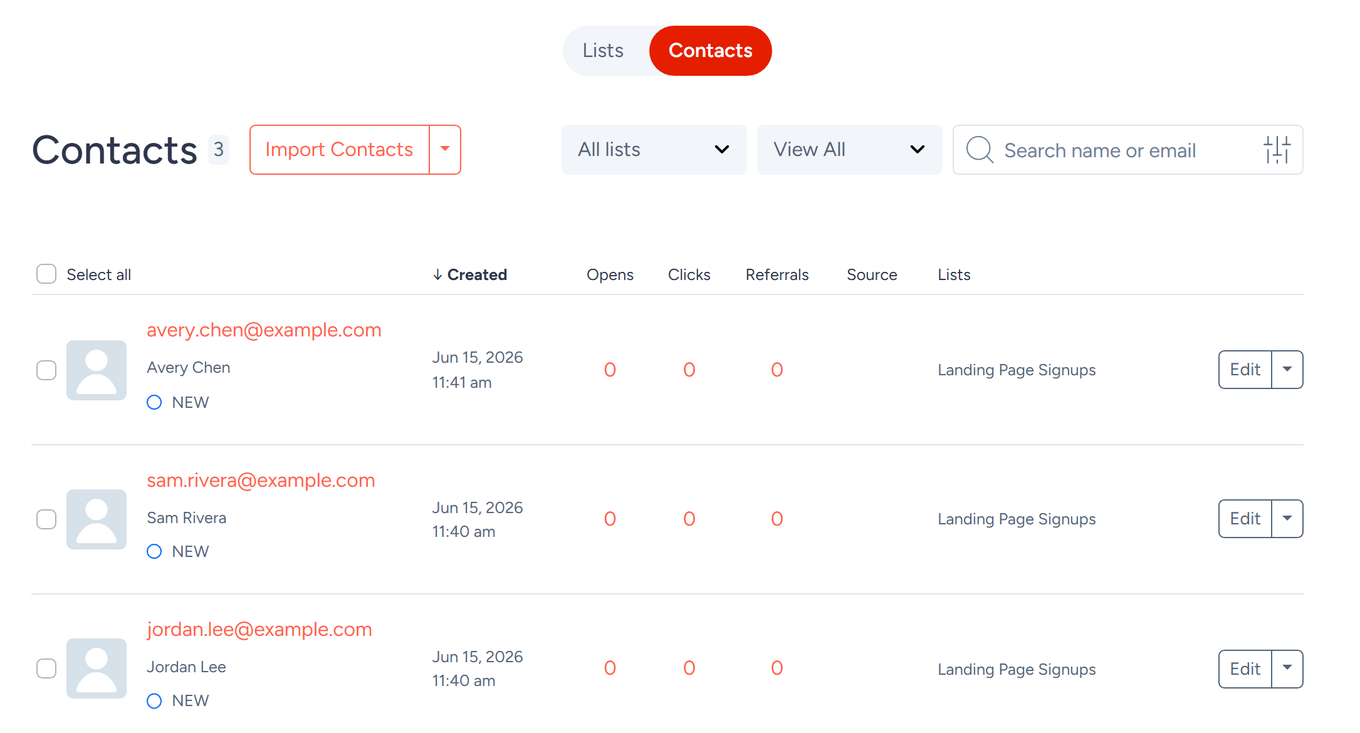The image size is (1360, 733).
Task: Check the Select all checkbox
Action: pyautogui.click(x=46, y=274)
